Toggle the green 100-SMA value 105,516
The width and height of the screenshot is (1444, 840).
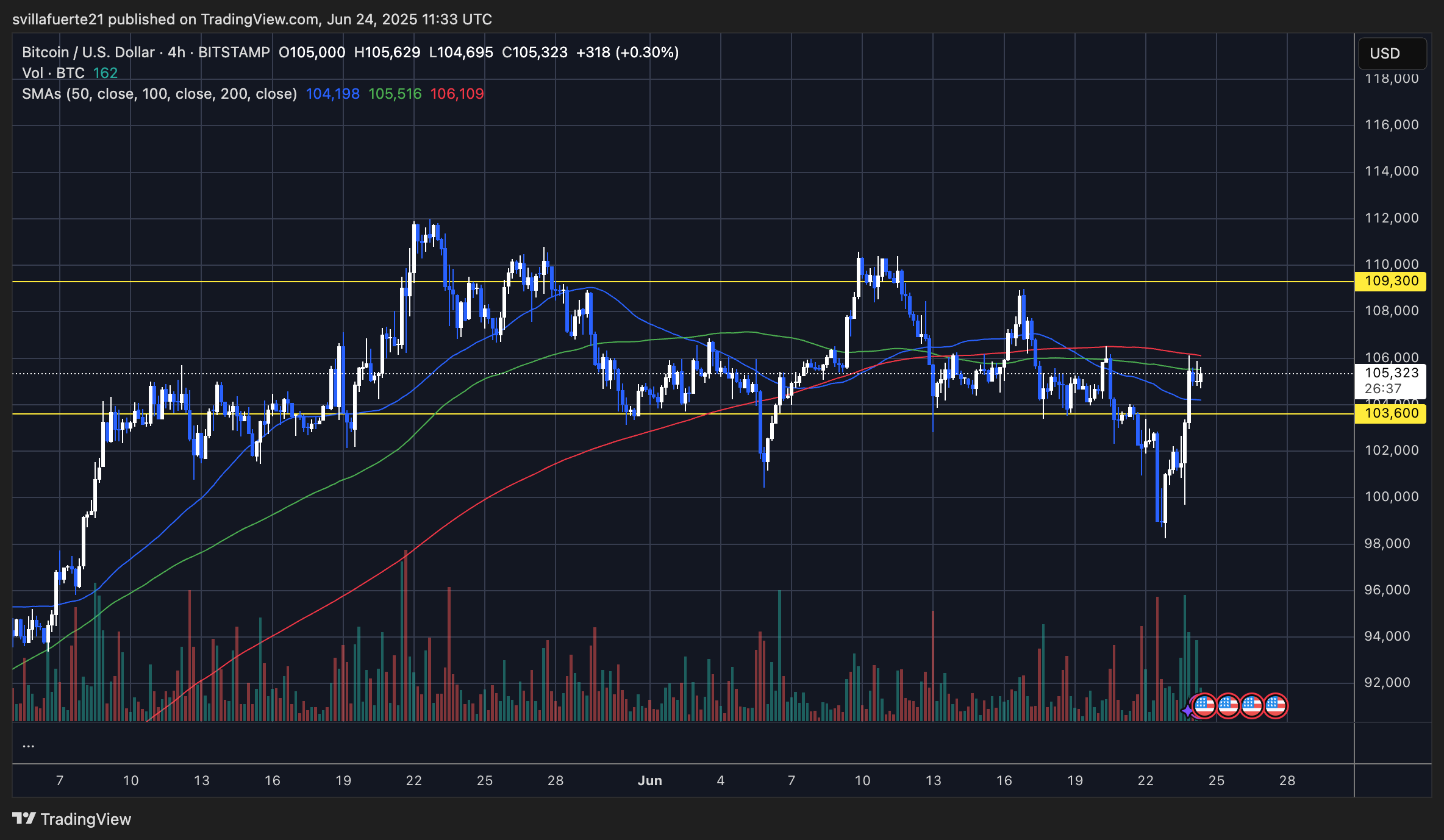[393, 94]
